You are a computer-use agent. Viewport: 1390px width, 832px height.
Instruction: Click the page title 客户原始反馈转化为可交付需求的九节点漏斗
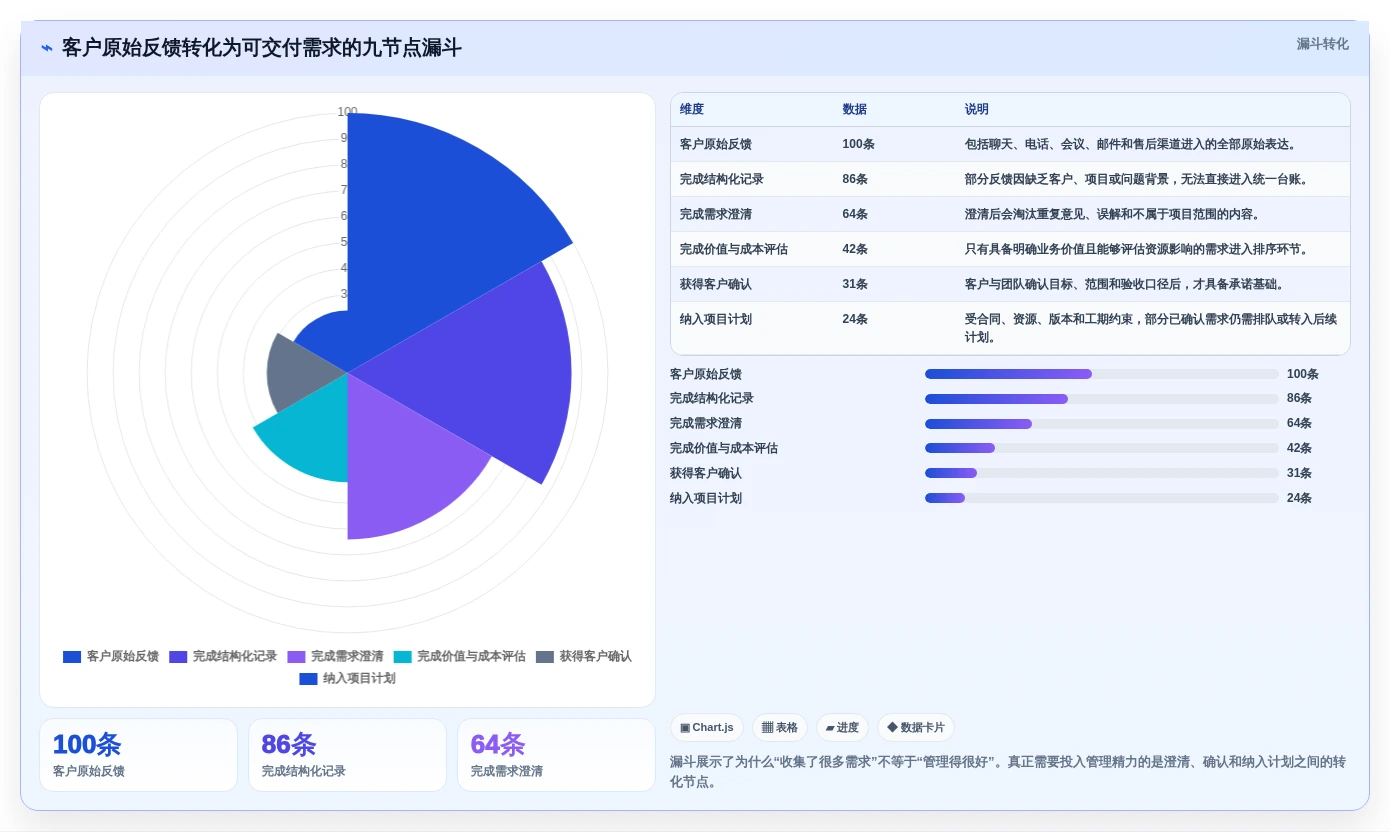pos(262,48)
